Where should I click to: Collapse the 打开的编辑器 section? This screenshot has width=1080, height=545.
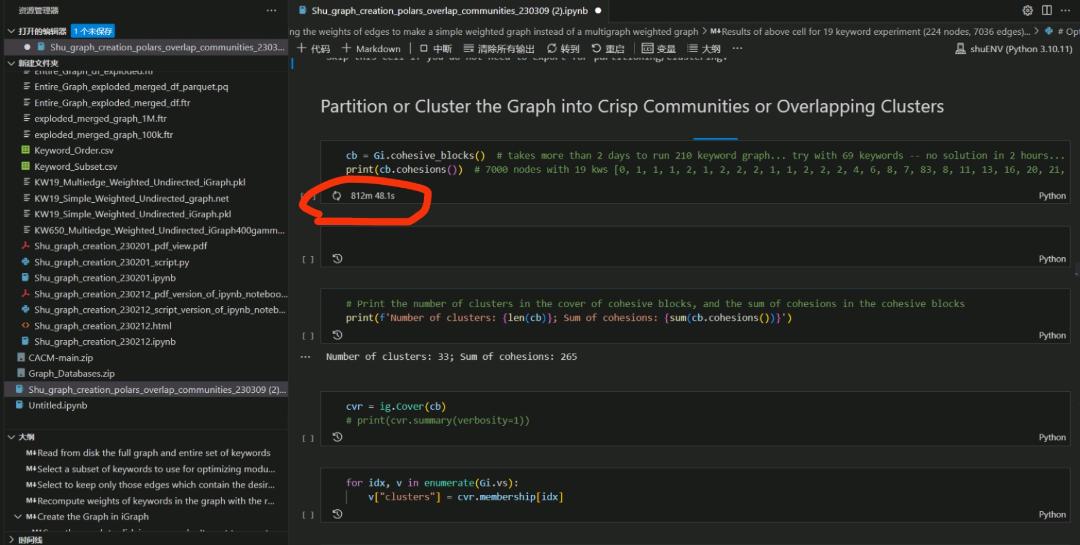(x=11, y=31)
